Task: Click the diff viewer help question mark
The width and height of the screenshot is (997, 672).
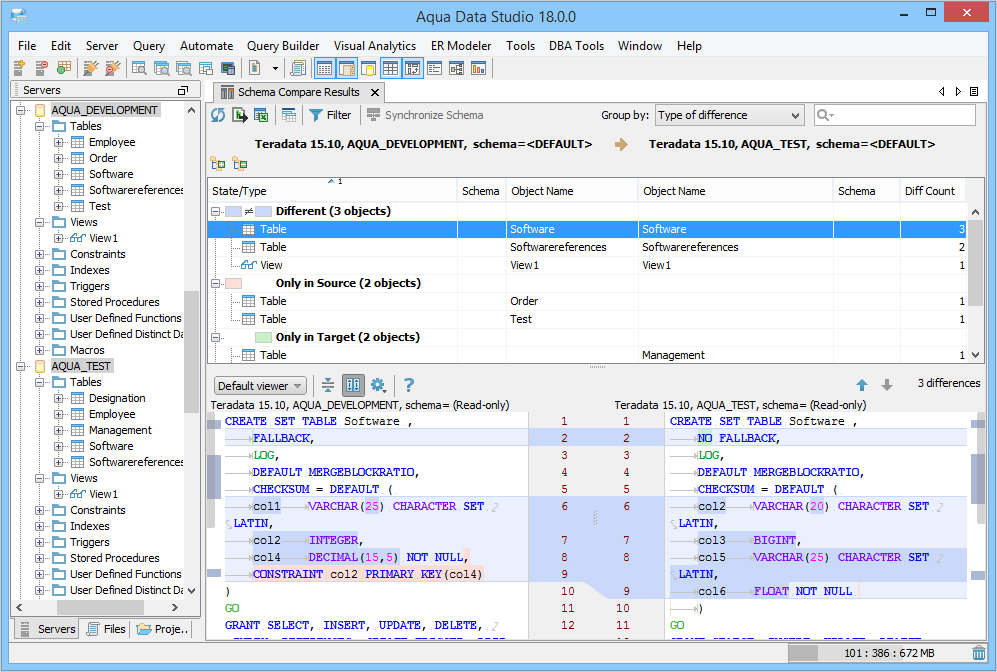Action: [x=409, y=385]
